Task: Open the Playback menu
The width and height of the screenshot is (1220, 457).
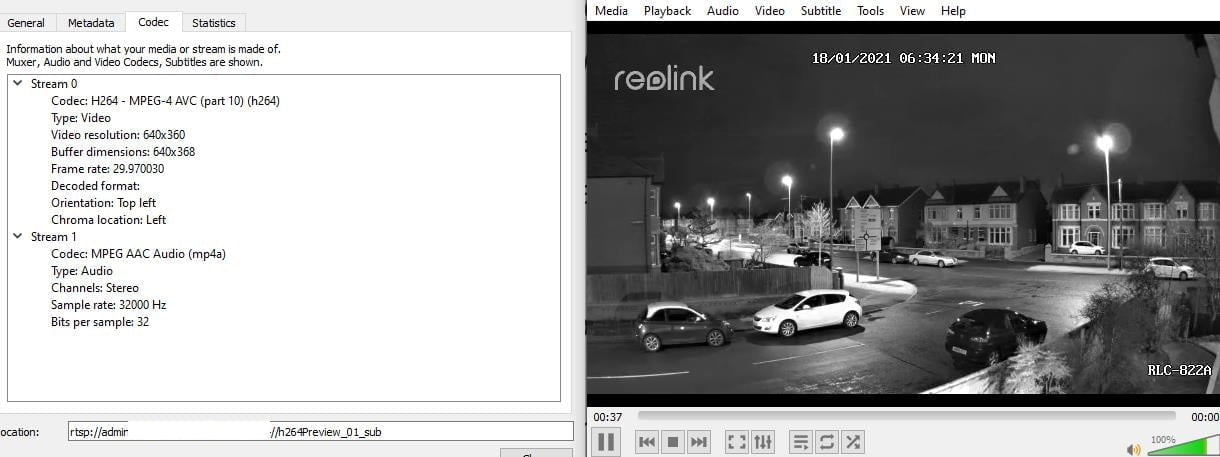Action: tap(667, 10)
